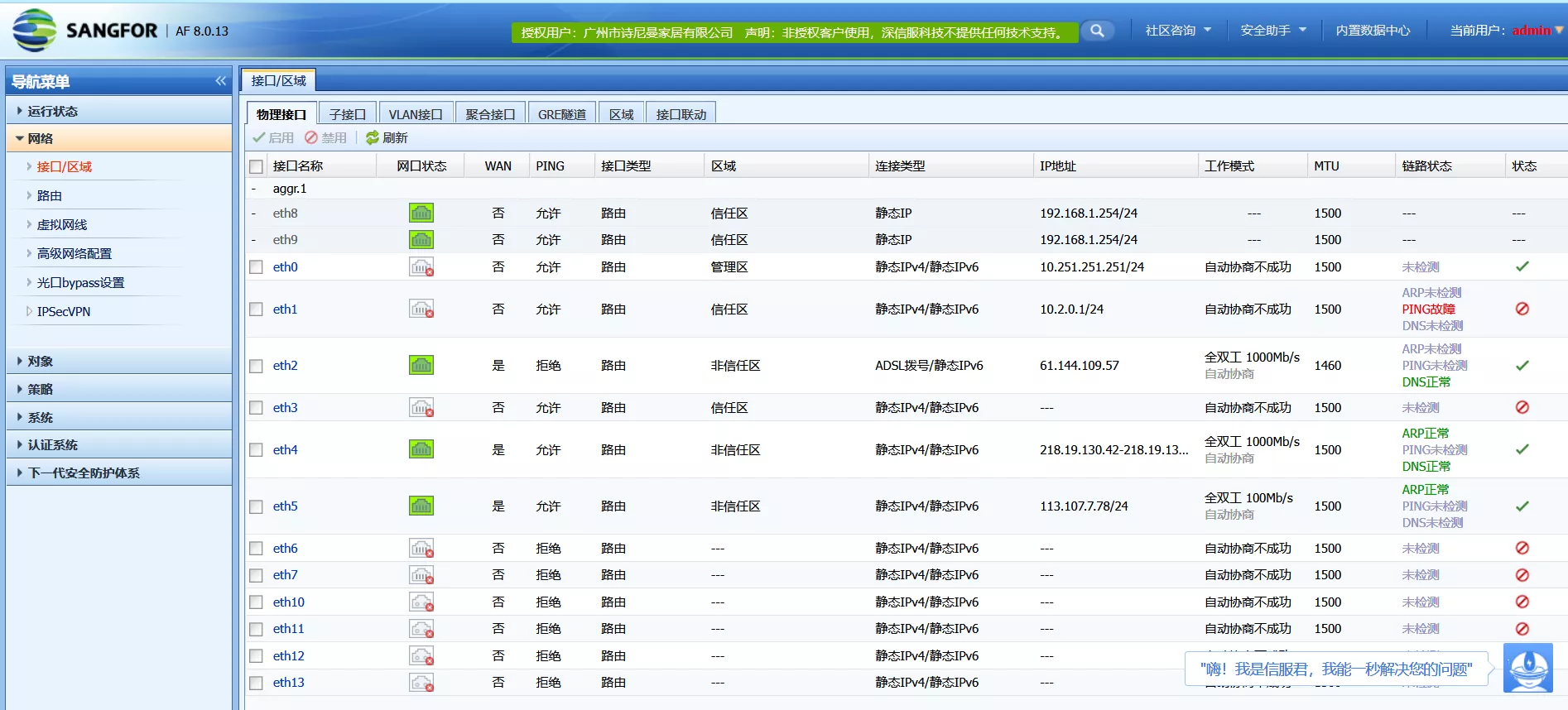Viewport: 1568px width, 710px height.
Task: Click the refresh icon in the toolbar
Action: (x=373, y=137)
